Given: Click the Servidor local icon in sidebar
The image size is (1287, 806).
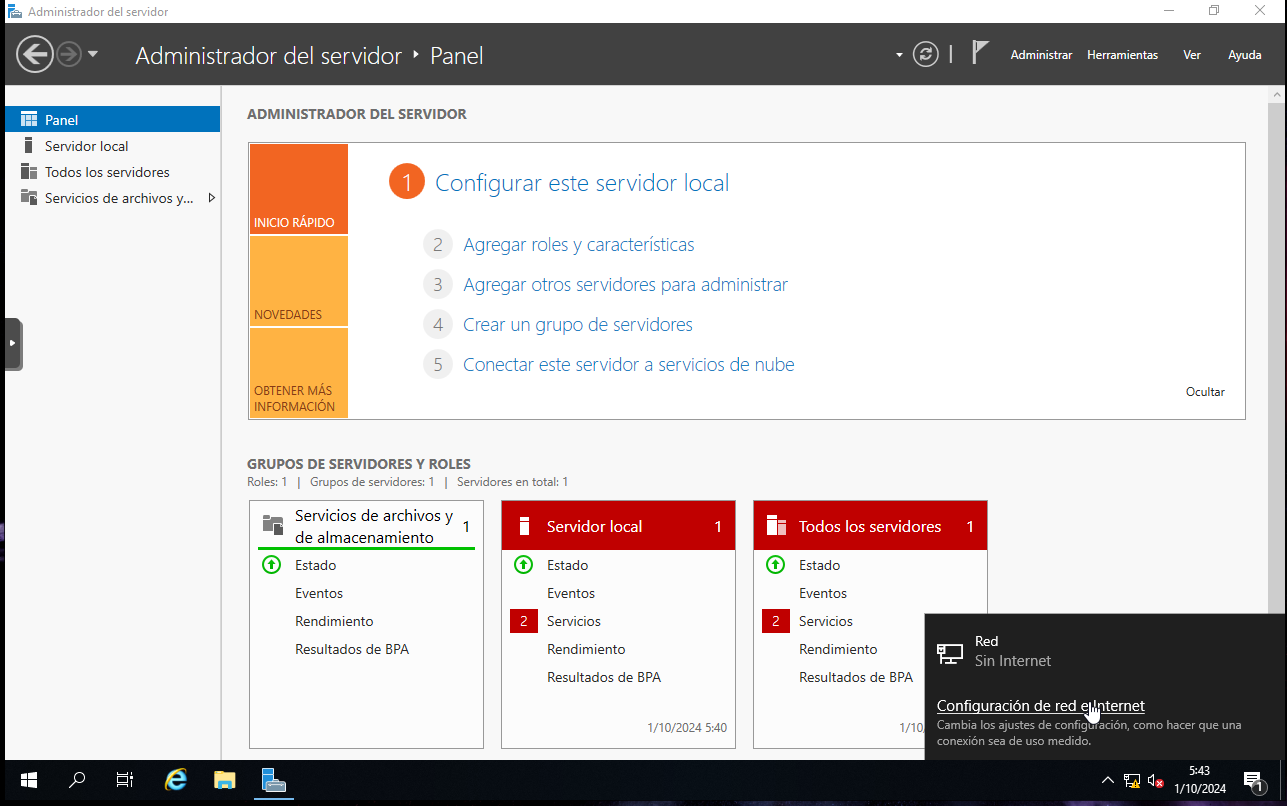Looking at the screenshot, I should pyautogui.click(x=29, y=145).
